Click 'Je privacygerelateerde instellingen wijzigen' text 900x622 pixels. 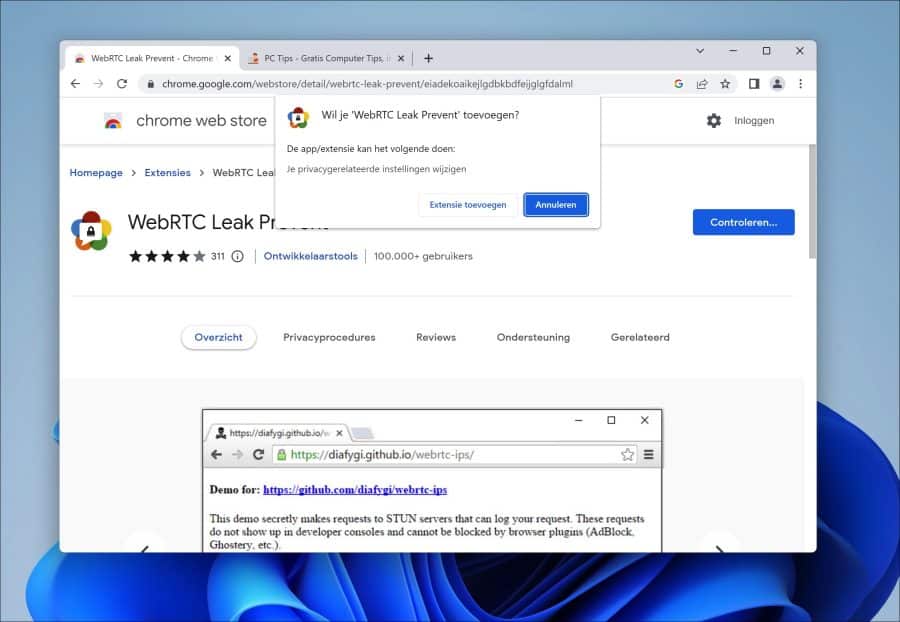376,169
